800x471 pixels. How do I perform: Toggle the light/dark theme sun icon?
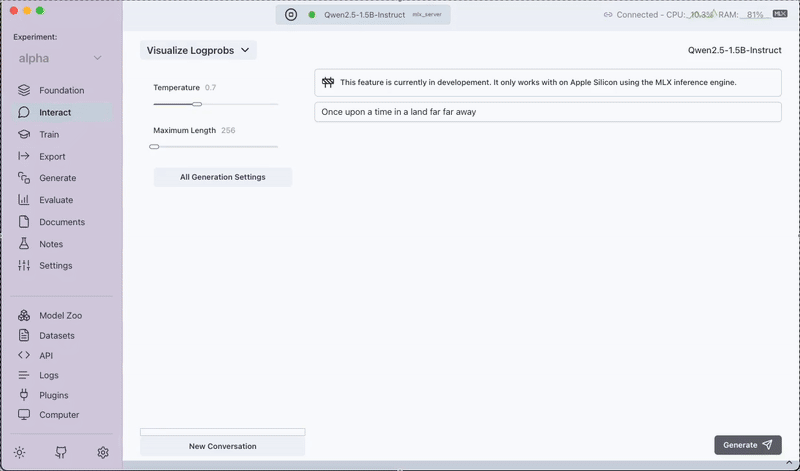click(19, 452)
